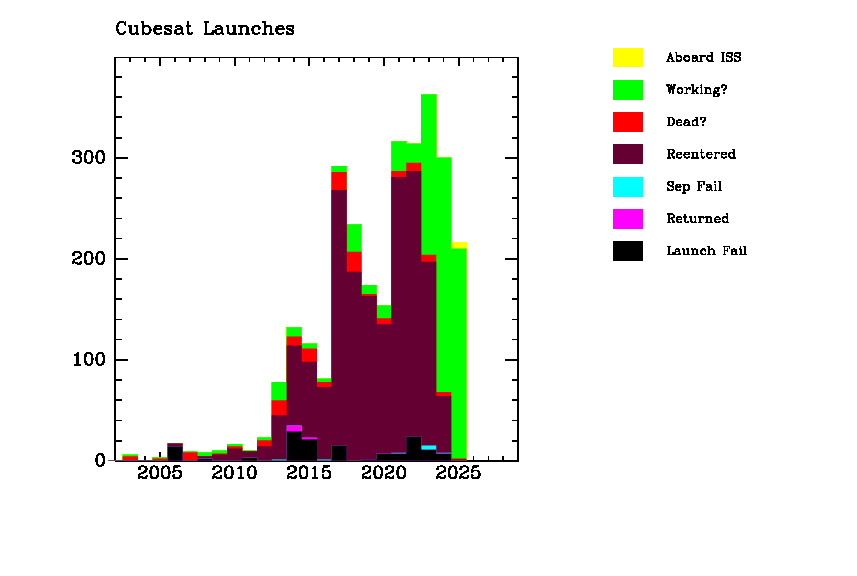Select the red Dead? legend swatch
The image size is (857, 576).
pos(627,122)
